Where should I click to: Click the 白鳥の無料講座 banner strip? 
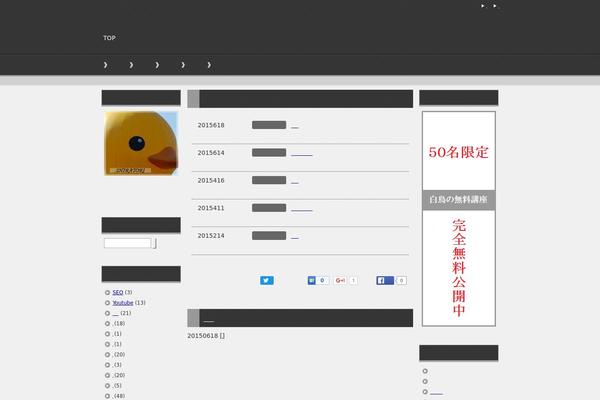point(459,200)
